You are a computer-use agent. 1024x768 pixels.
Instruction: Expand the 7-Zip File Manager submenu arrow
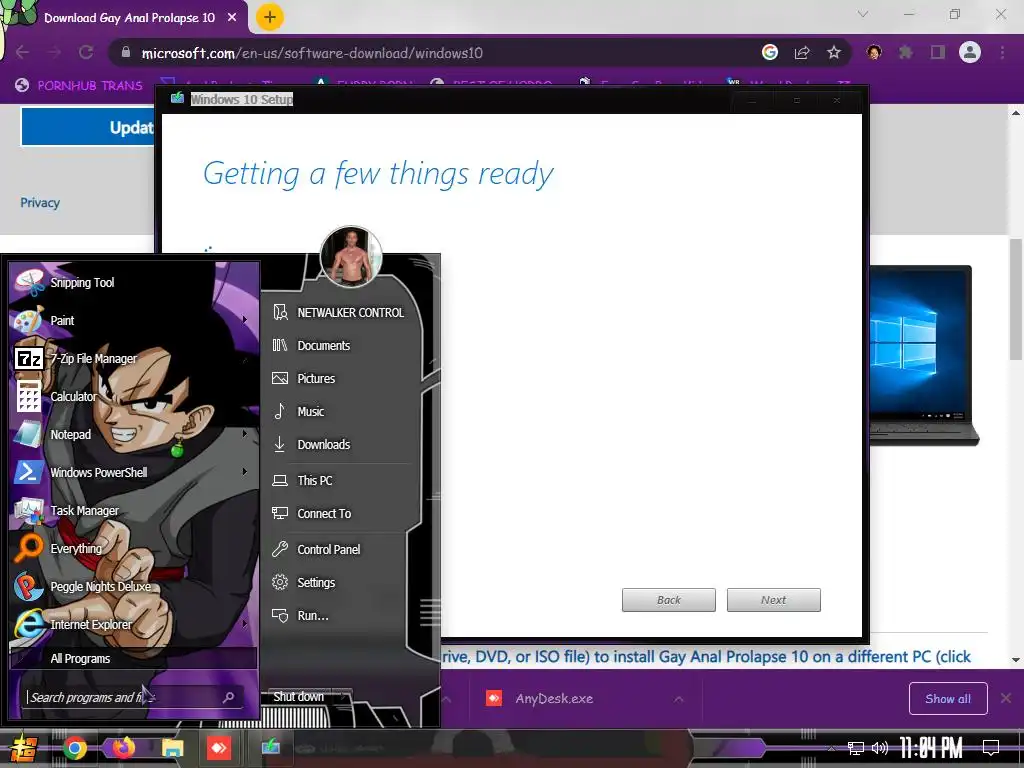point(245,359)
